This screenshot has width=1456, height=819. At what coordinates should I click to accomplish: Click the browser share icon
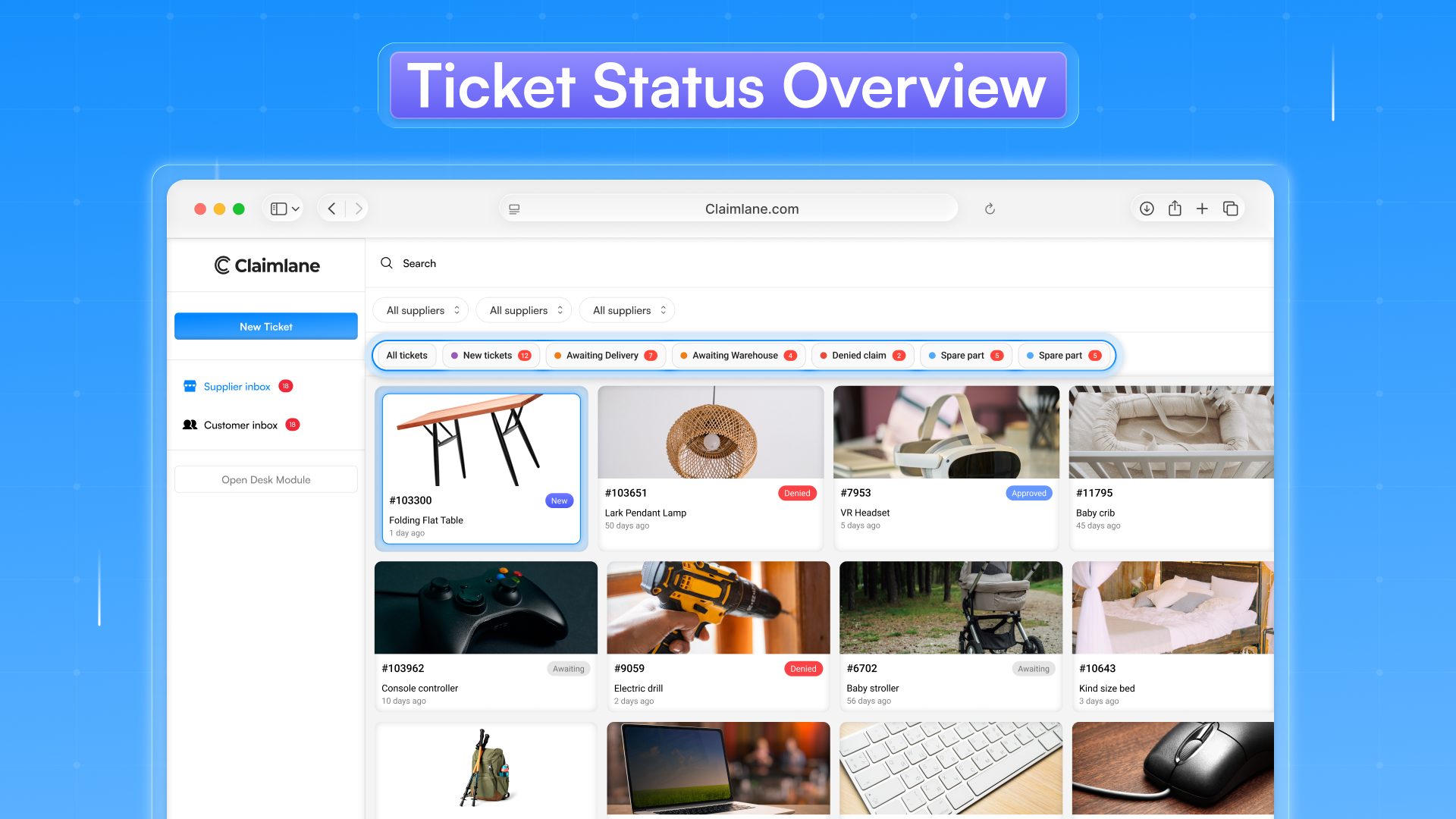[1175, 208]
